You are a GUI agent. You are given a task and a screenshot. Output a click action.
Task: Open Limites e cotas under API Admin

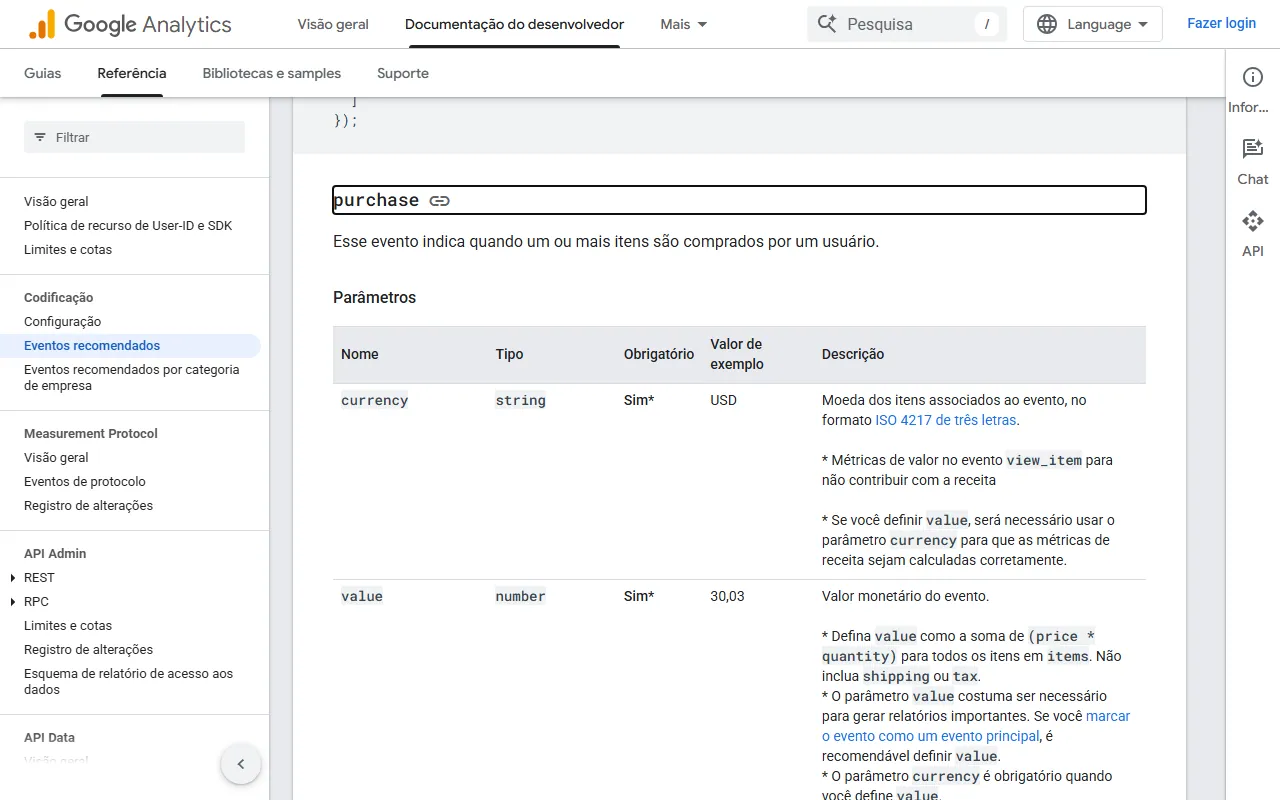coord(68,626)
